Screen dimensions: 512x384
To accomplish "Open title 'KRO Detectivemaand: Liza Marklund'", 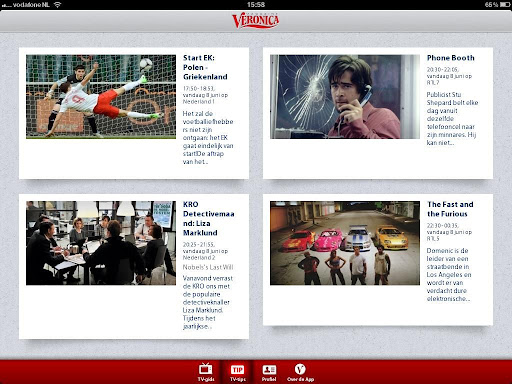I will 209,219.
